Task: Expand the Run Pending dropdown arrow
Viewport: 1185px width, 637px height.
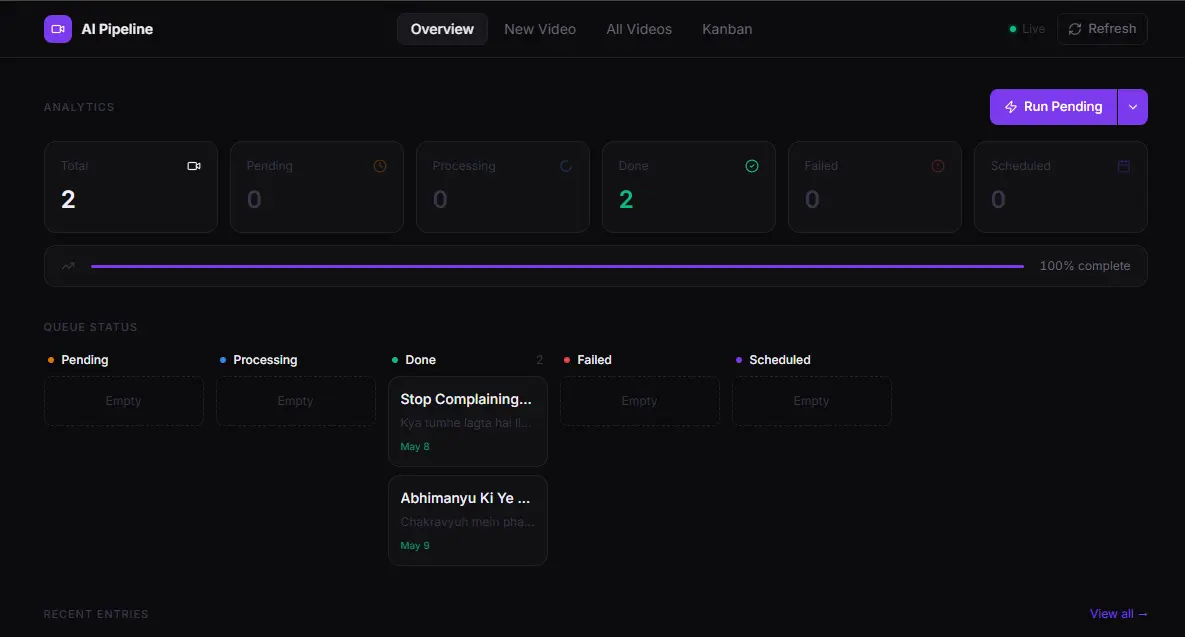Action: [x=1133, y=107]
